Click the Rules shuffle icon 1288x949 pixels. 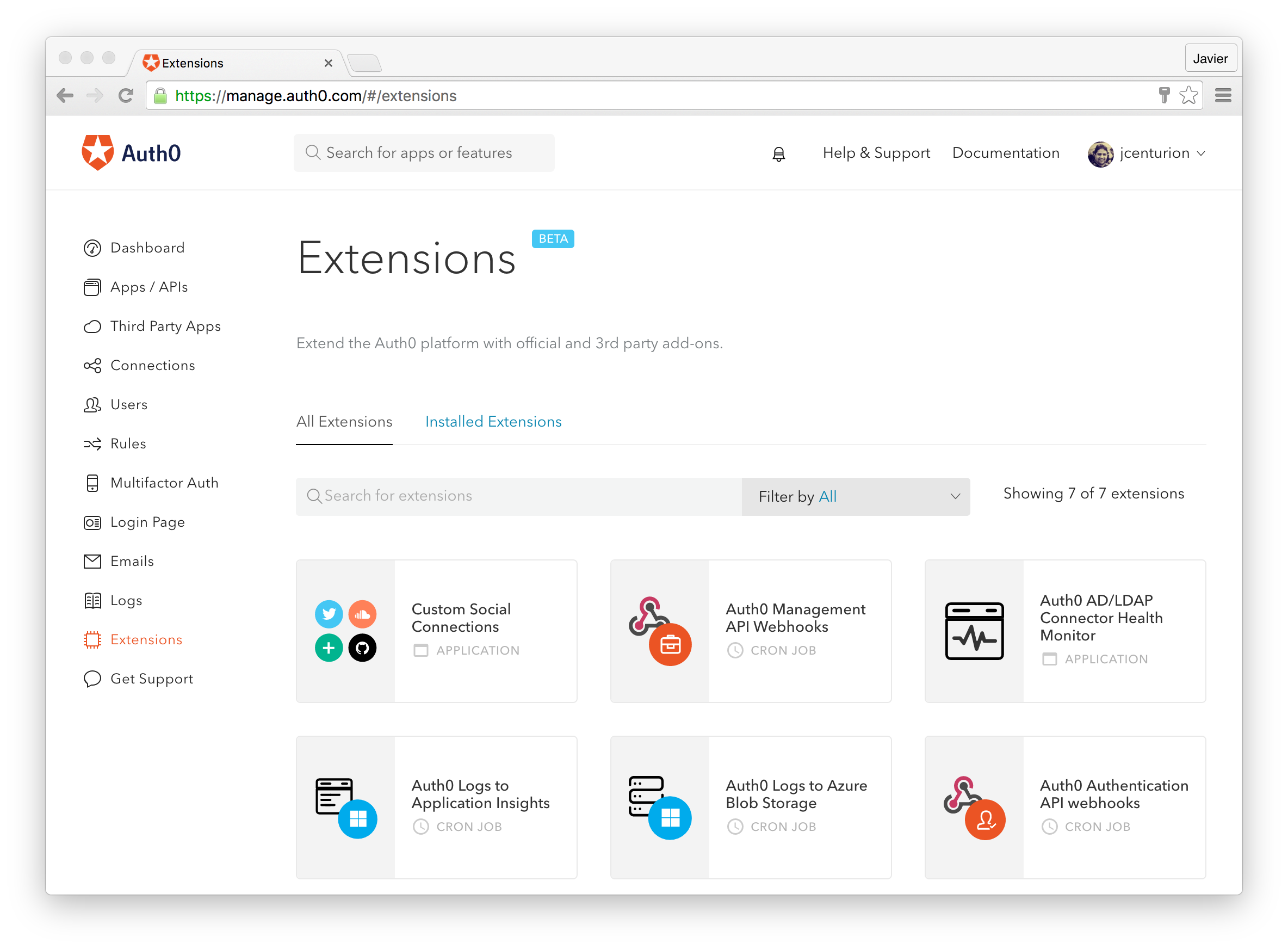92,443
